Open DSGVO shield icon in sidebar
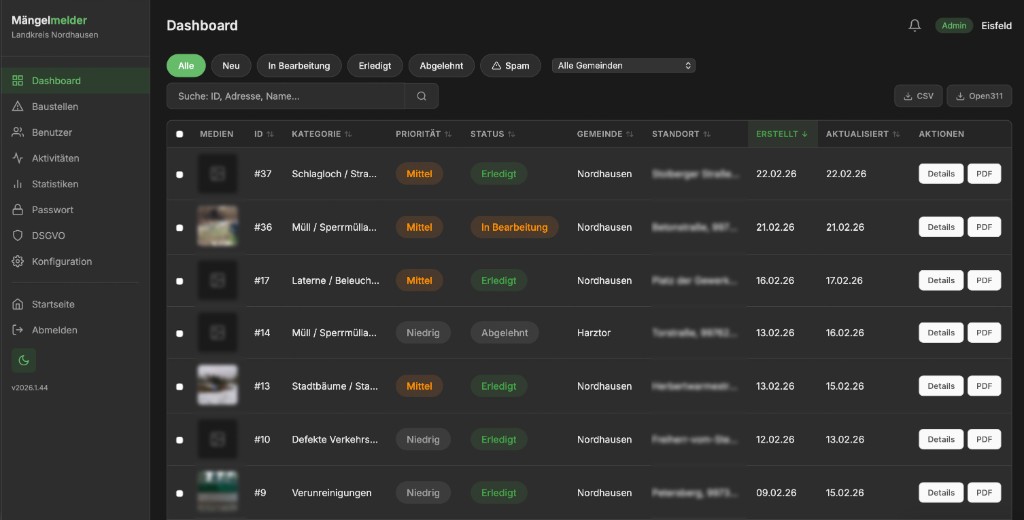 click(18, 236)
